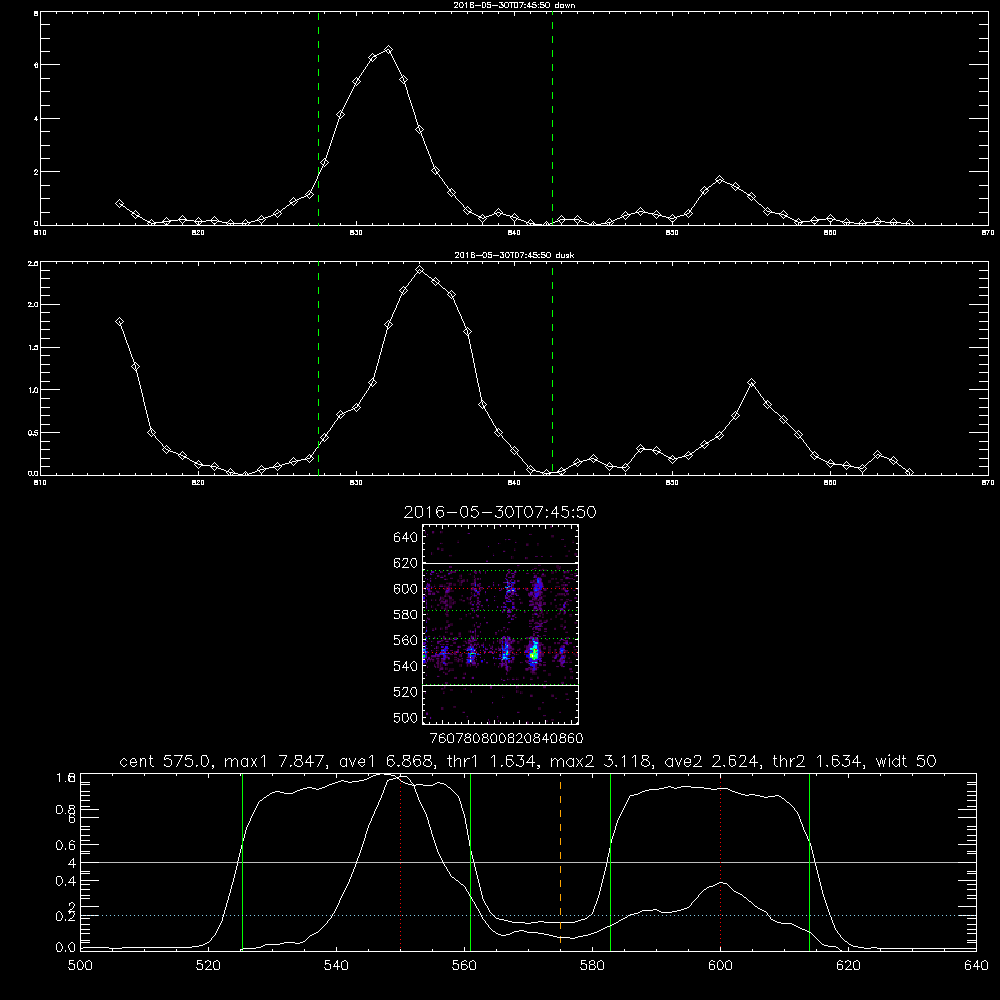This screenshot has width=1000, height=1000.
Task: Click the left green dashed line in the dawn plot
Action: tap(318, 119)
